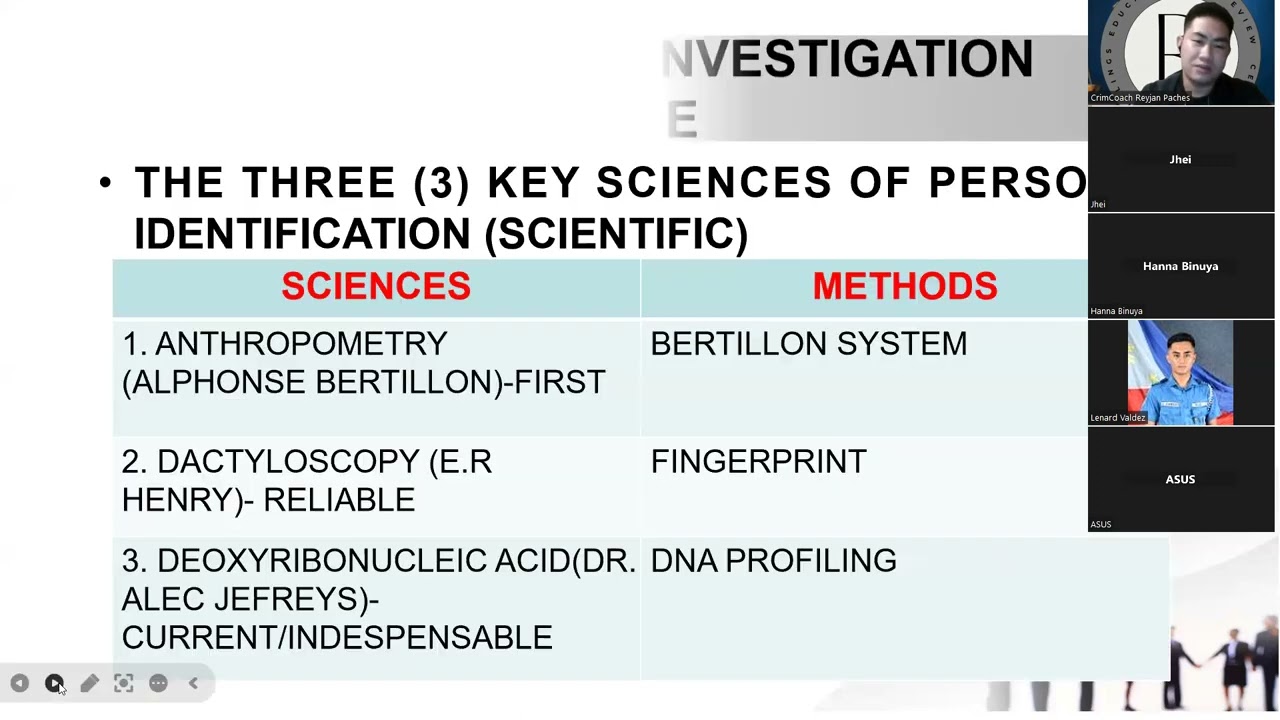Select CrimCoach Reyjan Paches video tile
Viewport: 1280px width, 720px height.
1181,52
